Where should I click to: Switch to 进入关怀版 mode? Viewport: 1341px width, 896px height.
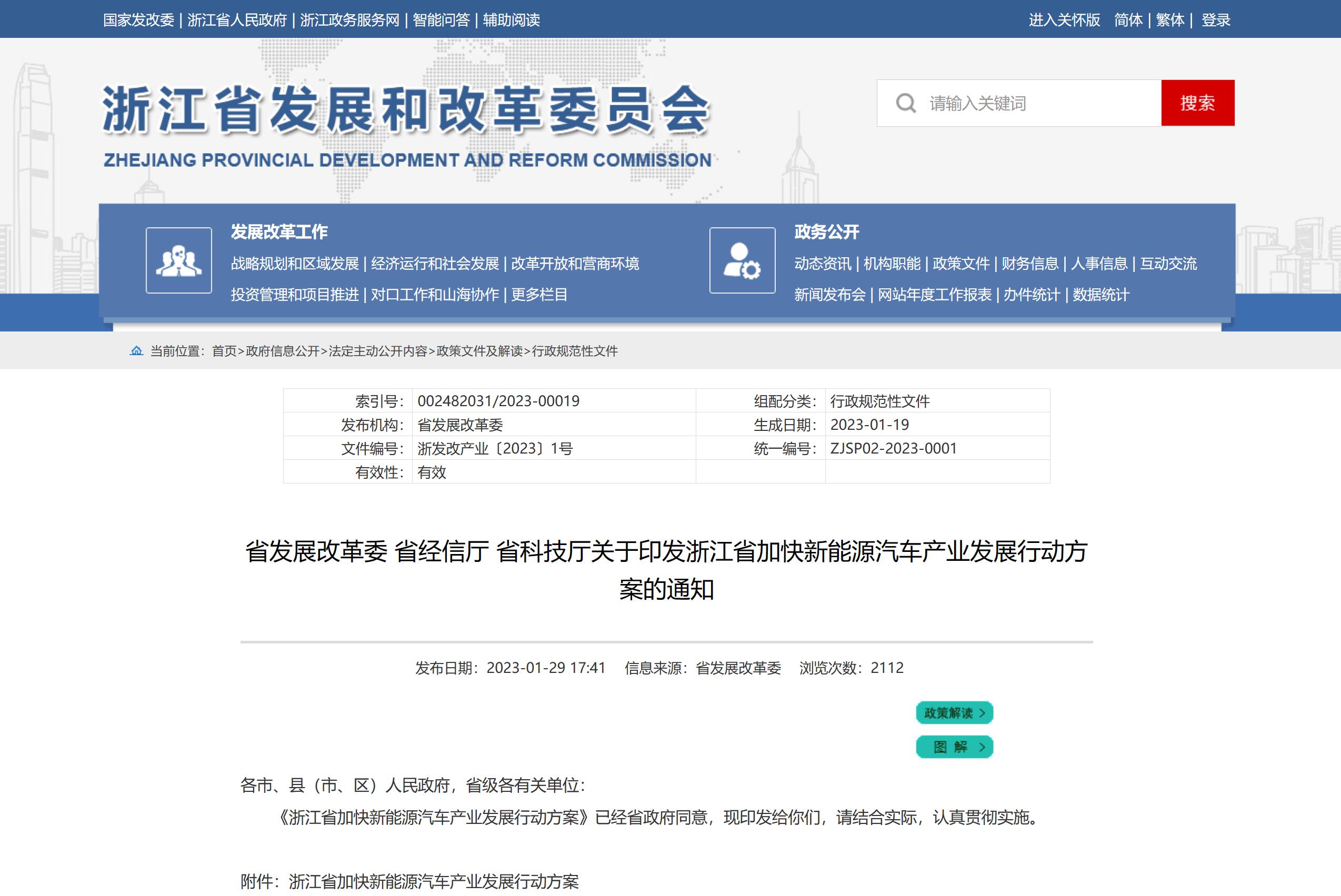[x=1064, y=20]
